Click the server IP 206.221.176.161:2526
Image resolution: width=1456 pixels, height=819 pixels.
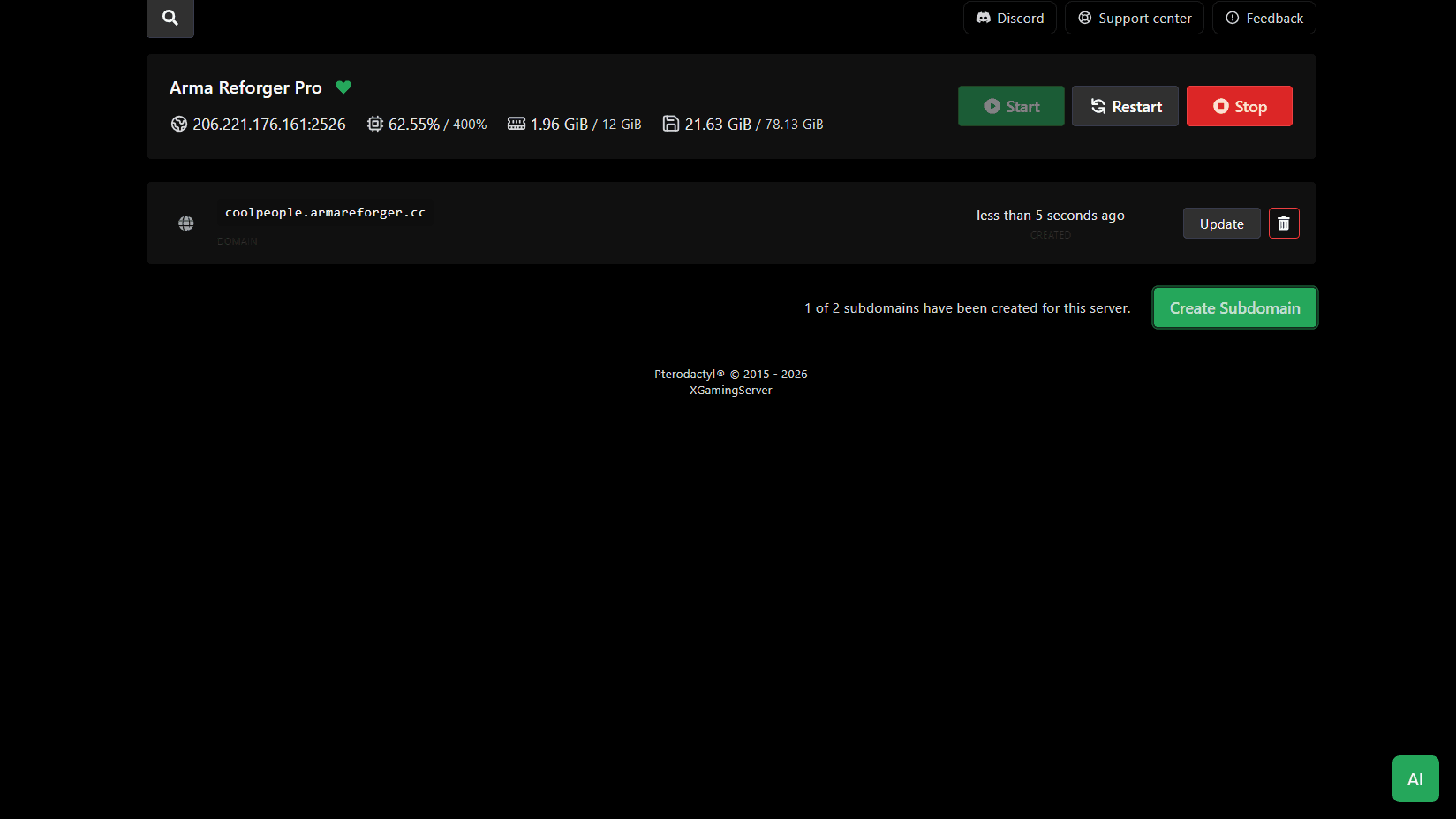point(269,125)
